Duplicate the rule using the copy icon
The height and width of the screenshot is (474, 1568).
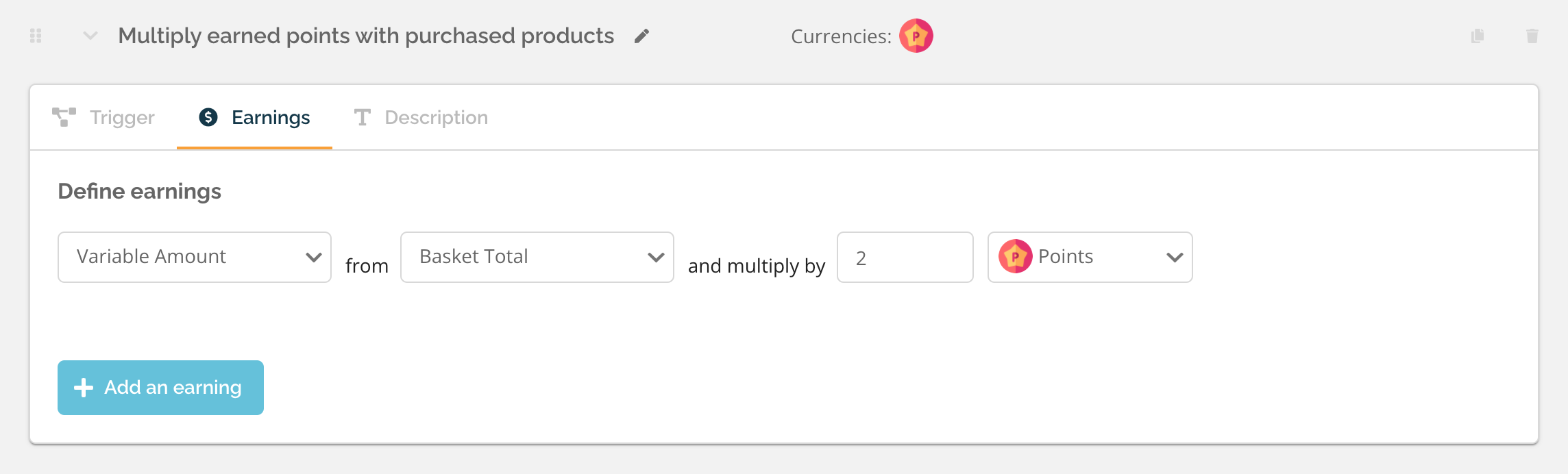click(1478, 36)
